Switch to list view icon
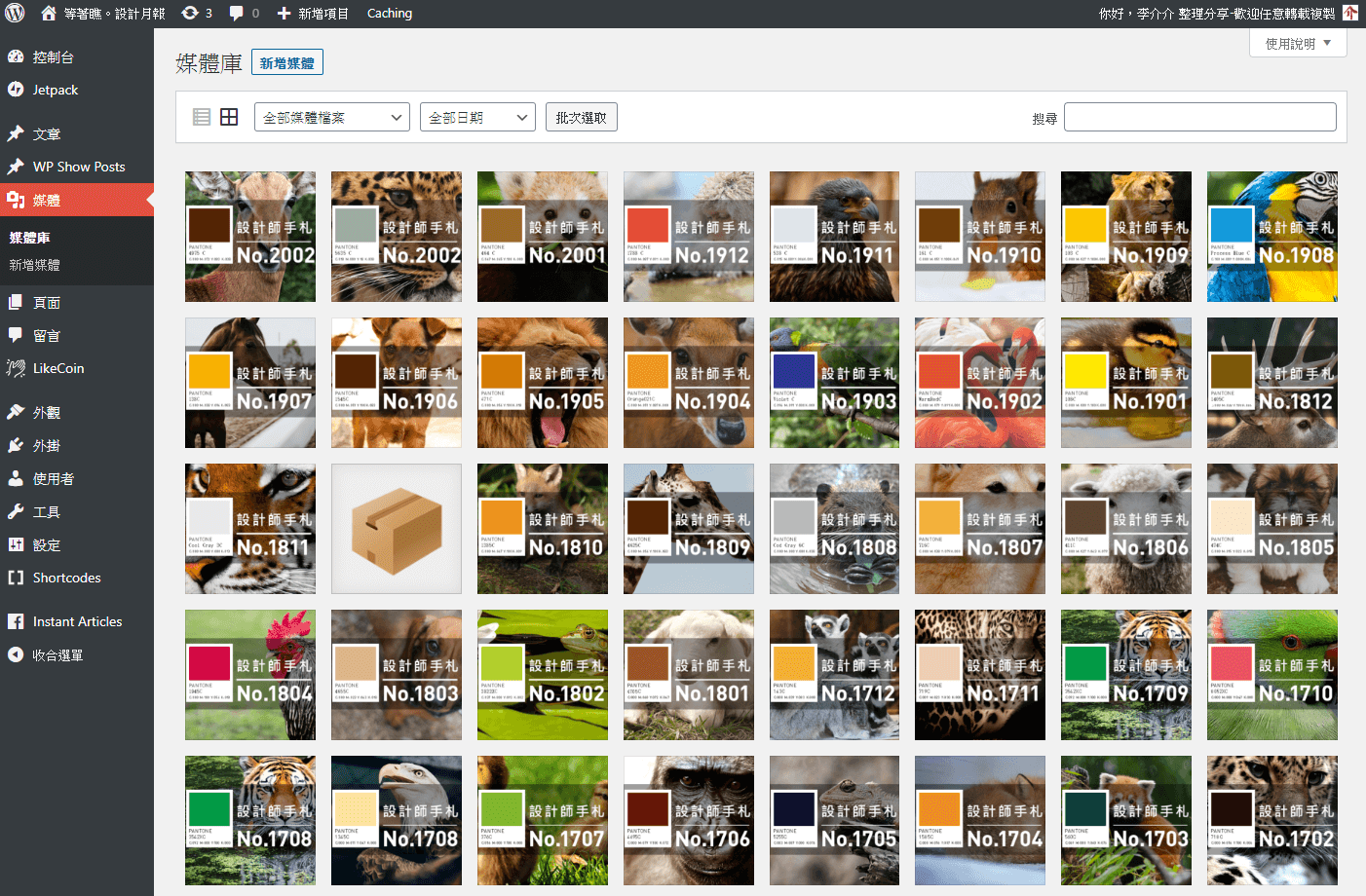1366x896 pixels. pyautogui.click(x=202, y=117)
